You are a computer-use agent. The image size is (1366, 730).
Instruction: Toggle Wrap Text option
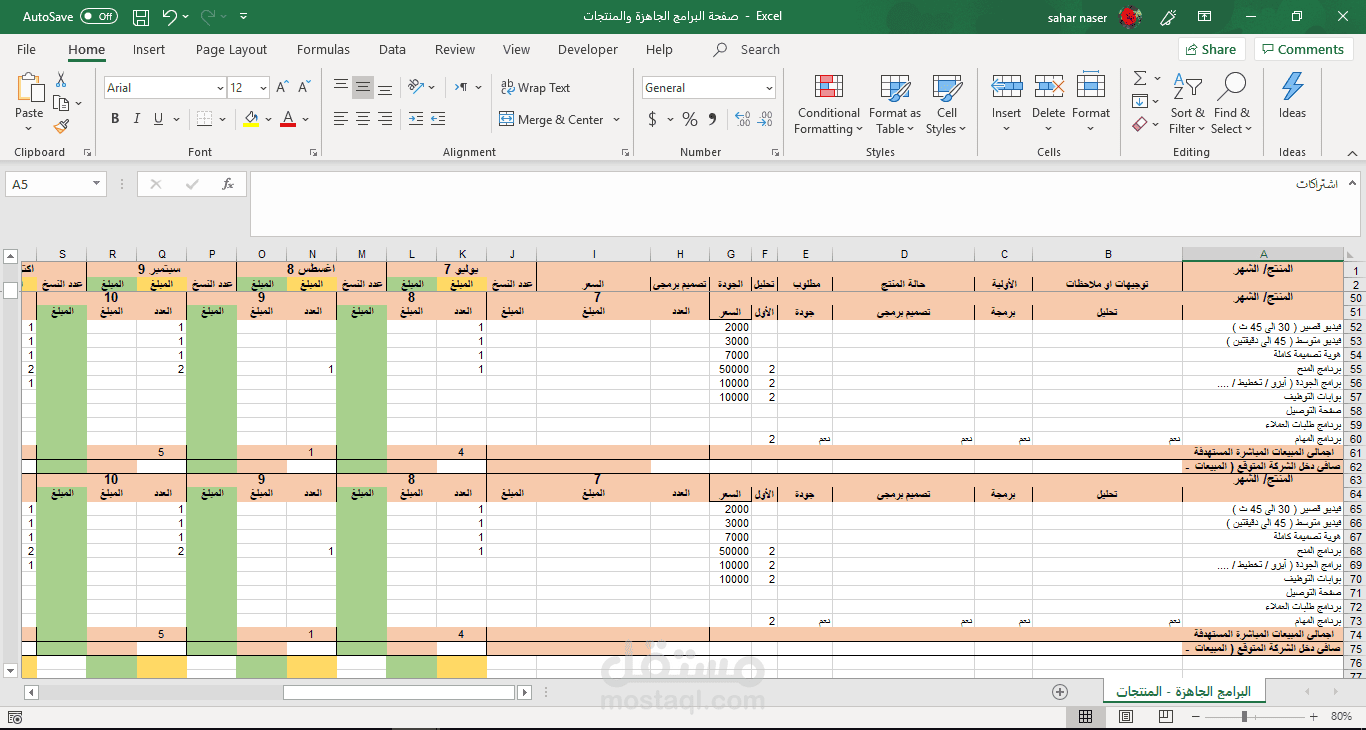(x=535, y=88)
